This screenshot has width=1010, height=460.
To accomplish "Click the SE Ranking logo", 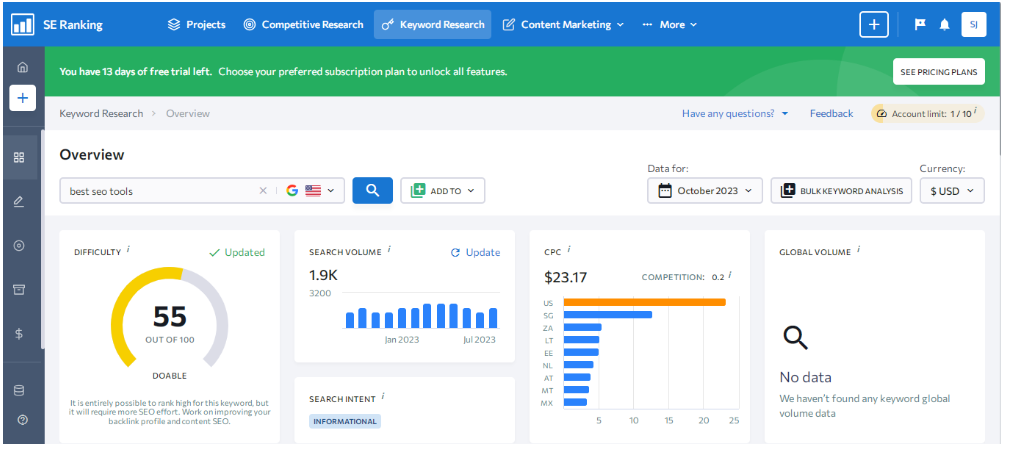I will click(57, 24).
